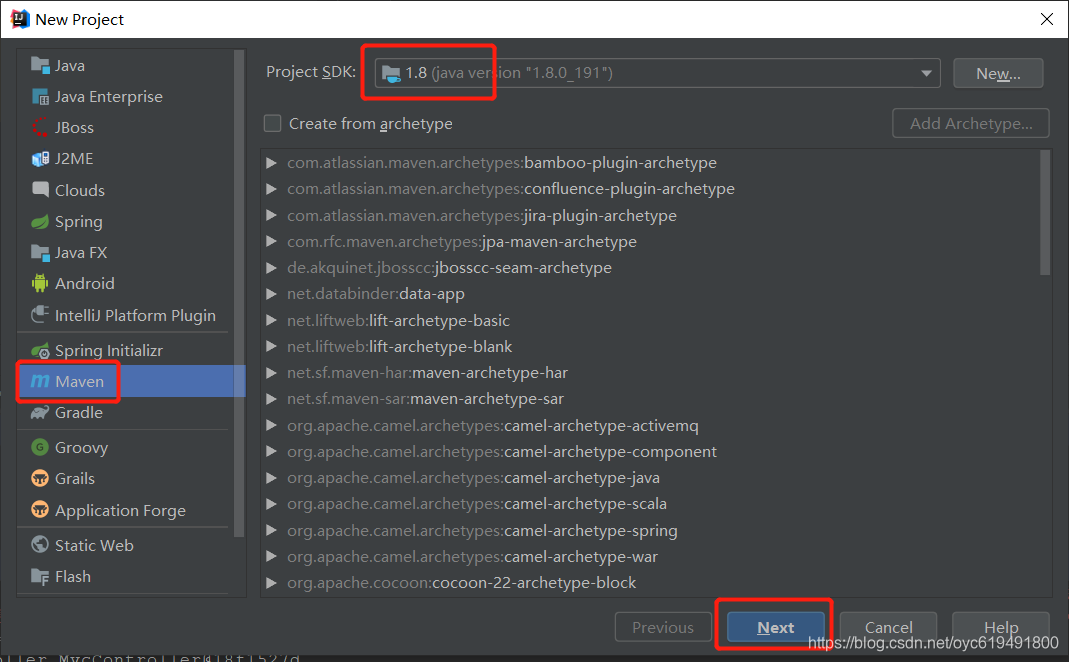Select Java Enterprise label in project list
1069x662 pixels.
109,97
